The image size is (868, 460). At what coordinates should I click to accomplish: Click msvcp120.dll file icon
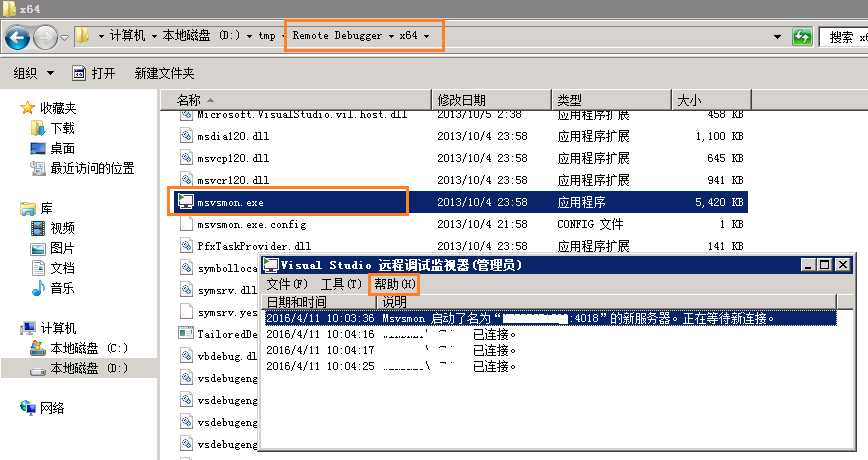pos(187,158)
